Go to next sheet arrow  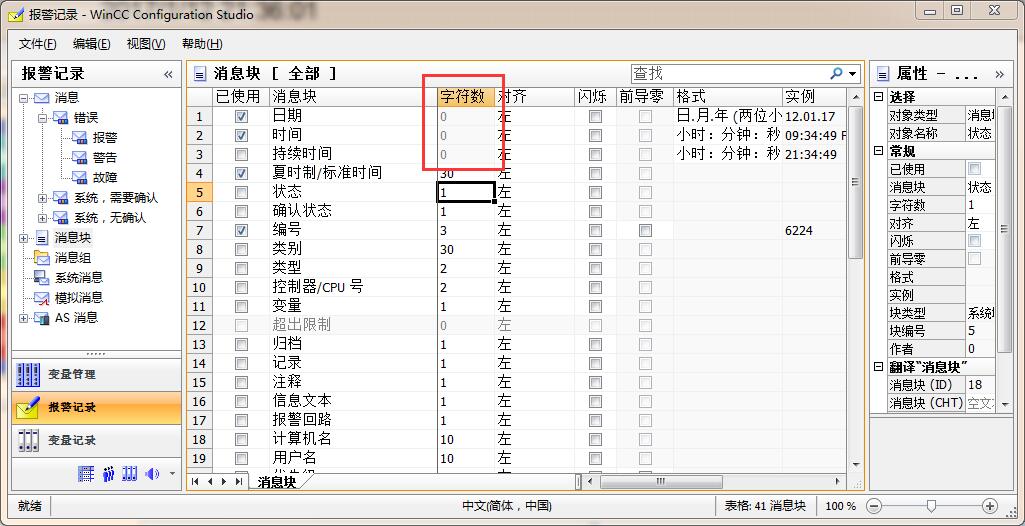tap(224, 482)
